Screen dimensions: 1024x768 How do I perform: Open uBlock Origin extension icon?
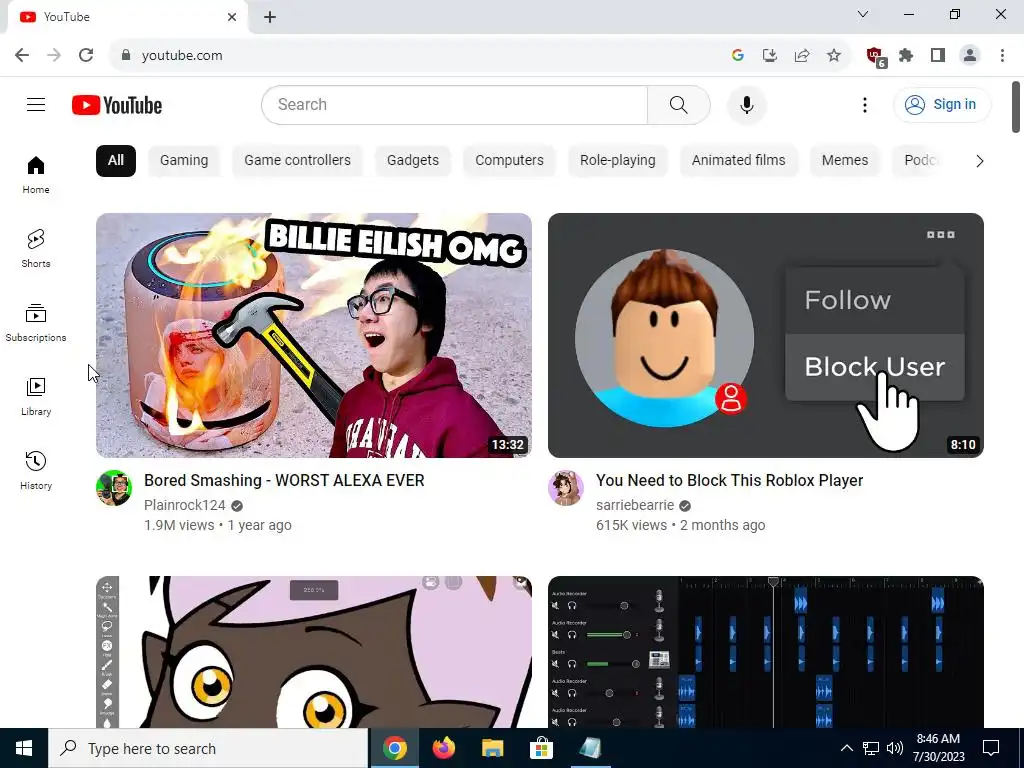(875, 57)
